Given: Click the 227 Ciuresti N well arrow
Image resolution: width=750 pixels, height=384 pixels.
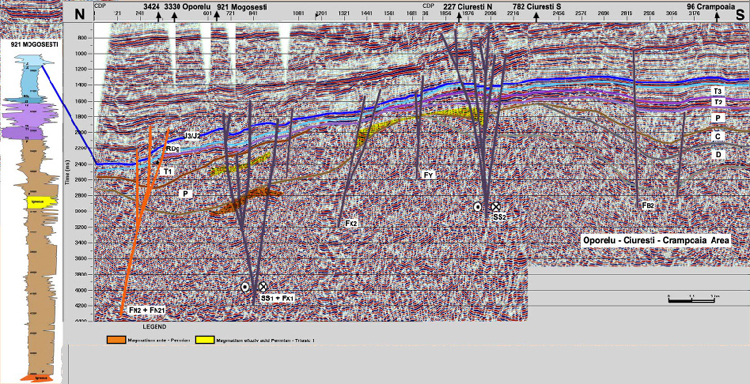Looking at the screenshot, I should (459, 17).
